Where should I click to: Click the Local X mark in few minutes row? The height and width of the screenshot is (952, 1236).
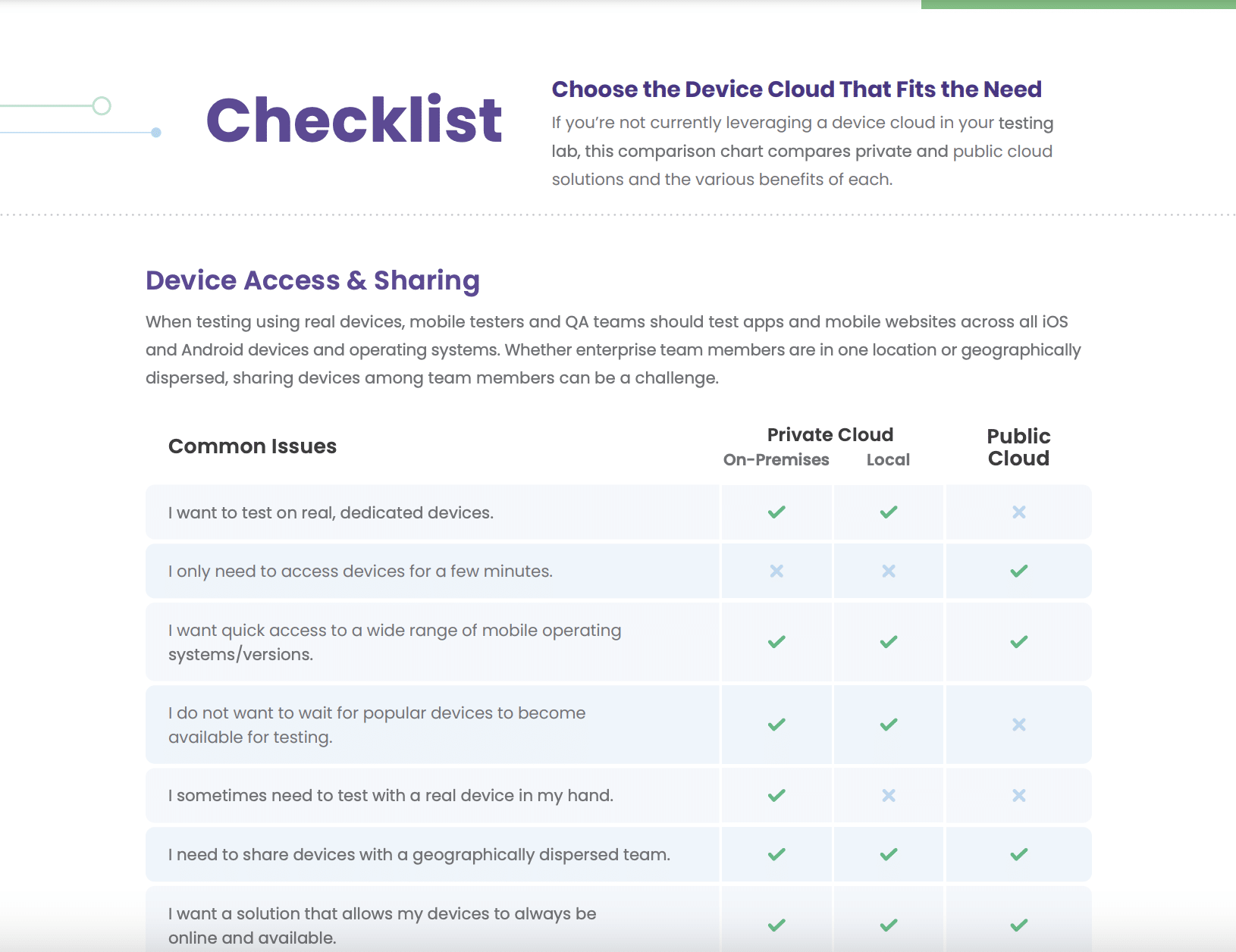click(x=889, y=571)
